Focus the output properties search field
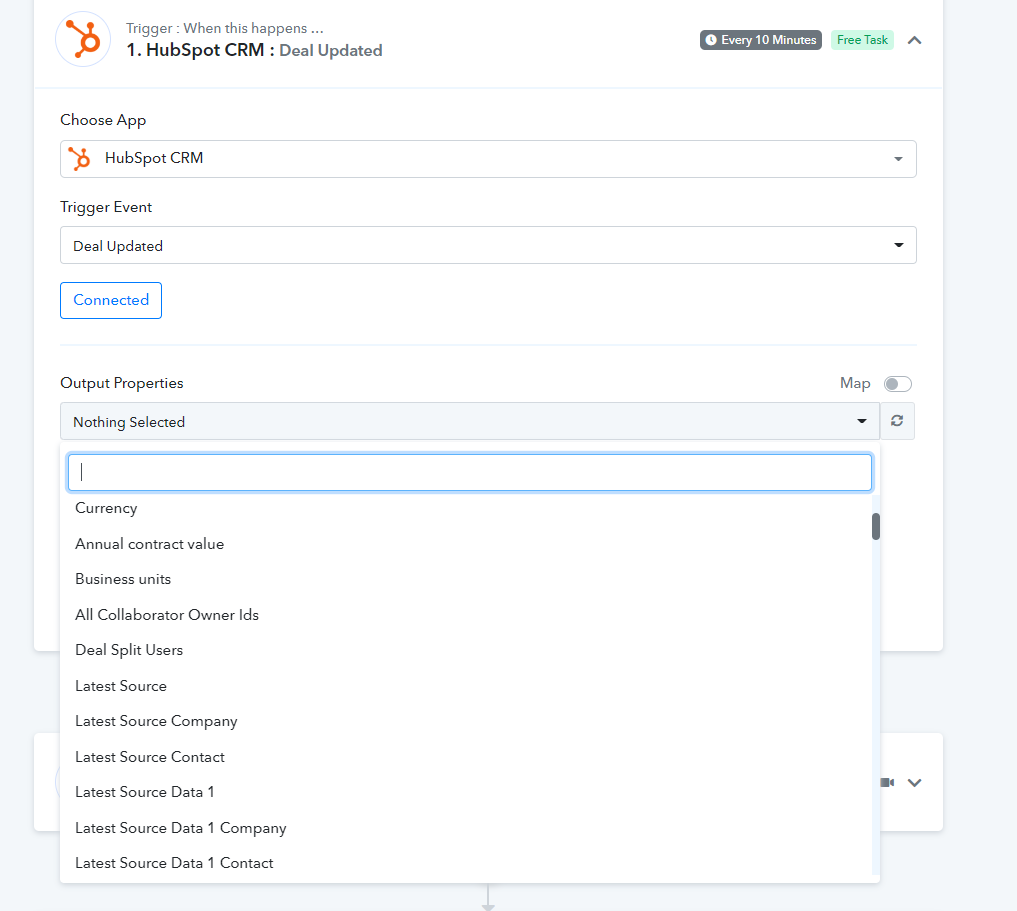Viewport: 1017px width, 911px height. tap(470, 472)
